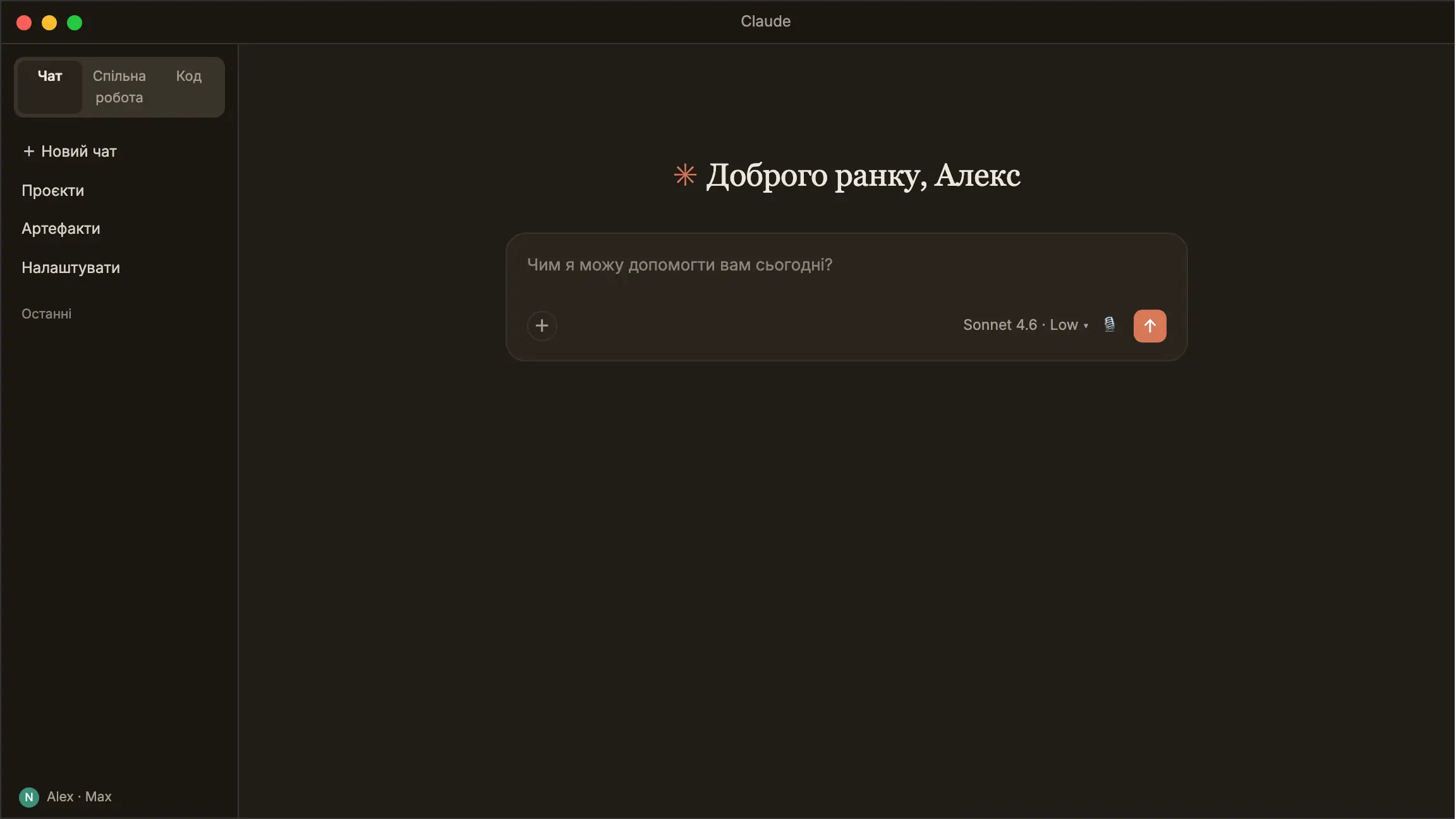Click the Останні section label
Viewport: 1456px width, 819px height.
(x=47, y=314)
